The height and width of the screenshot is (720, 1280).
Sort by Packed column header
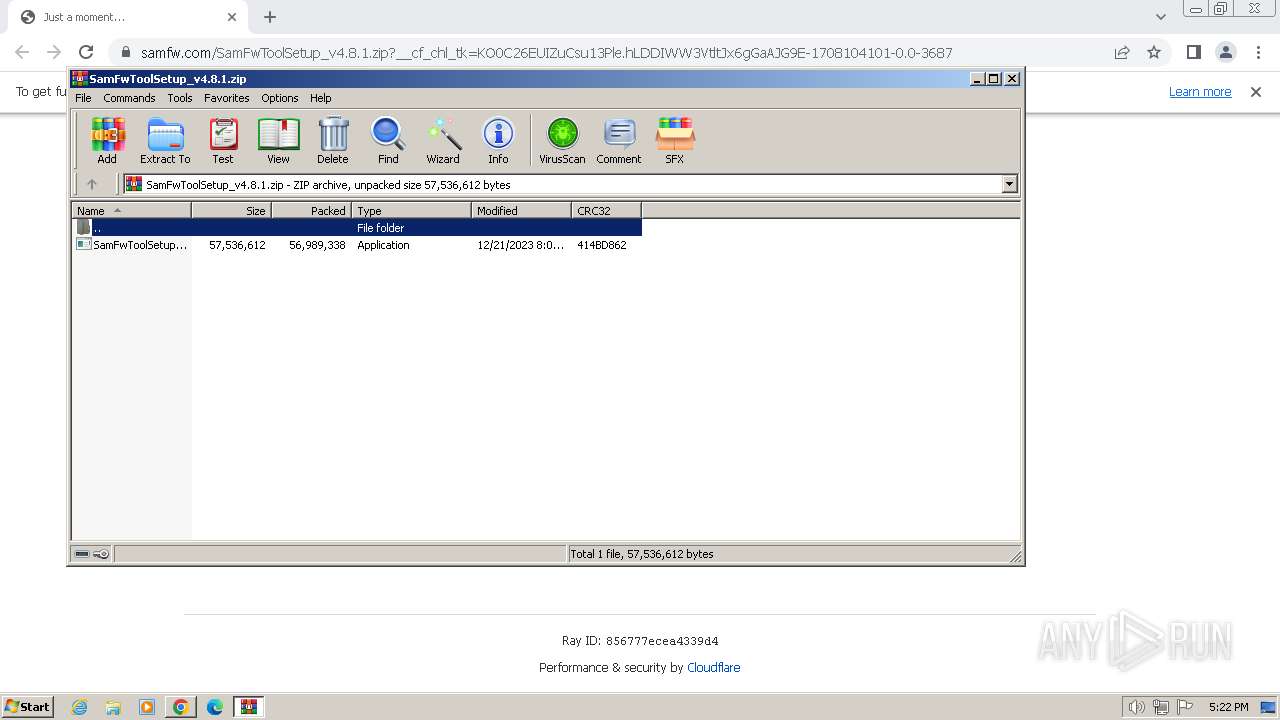[311, 210]
